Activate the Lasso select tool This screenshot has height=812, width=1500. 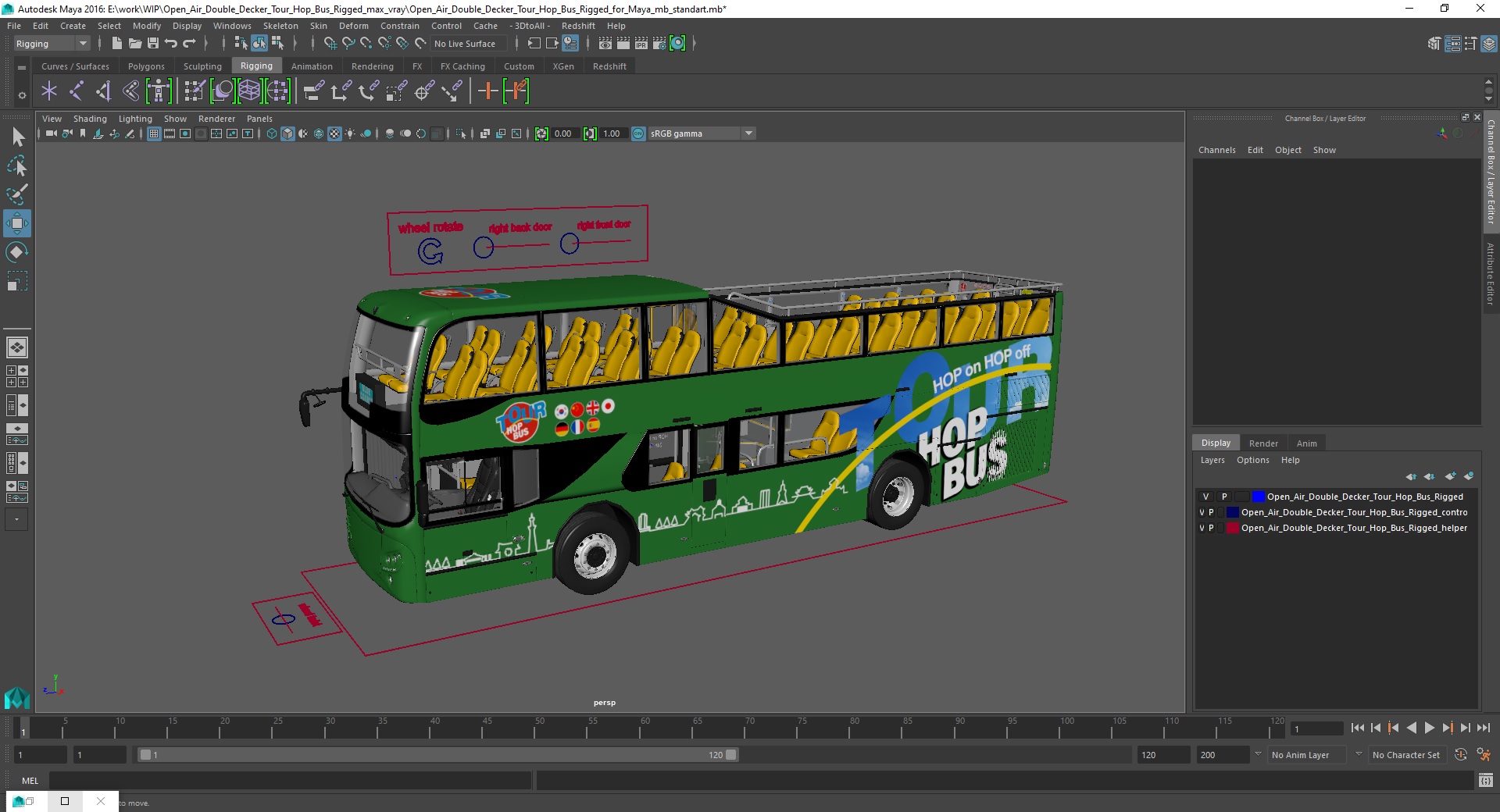[17, 166]
